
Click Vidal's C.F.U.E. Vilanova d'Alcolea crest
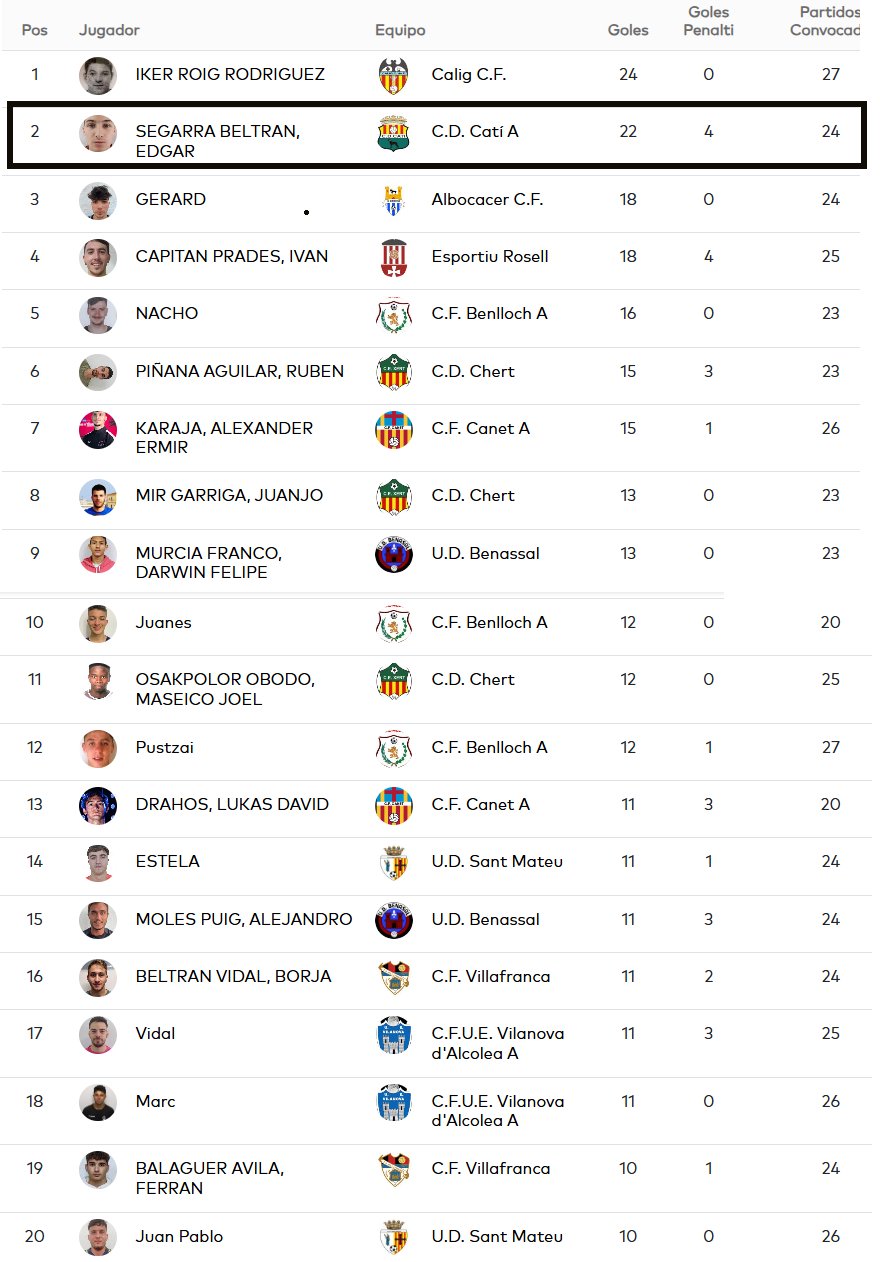coord(394,1034)
